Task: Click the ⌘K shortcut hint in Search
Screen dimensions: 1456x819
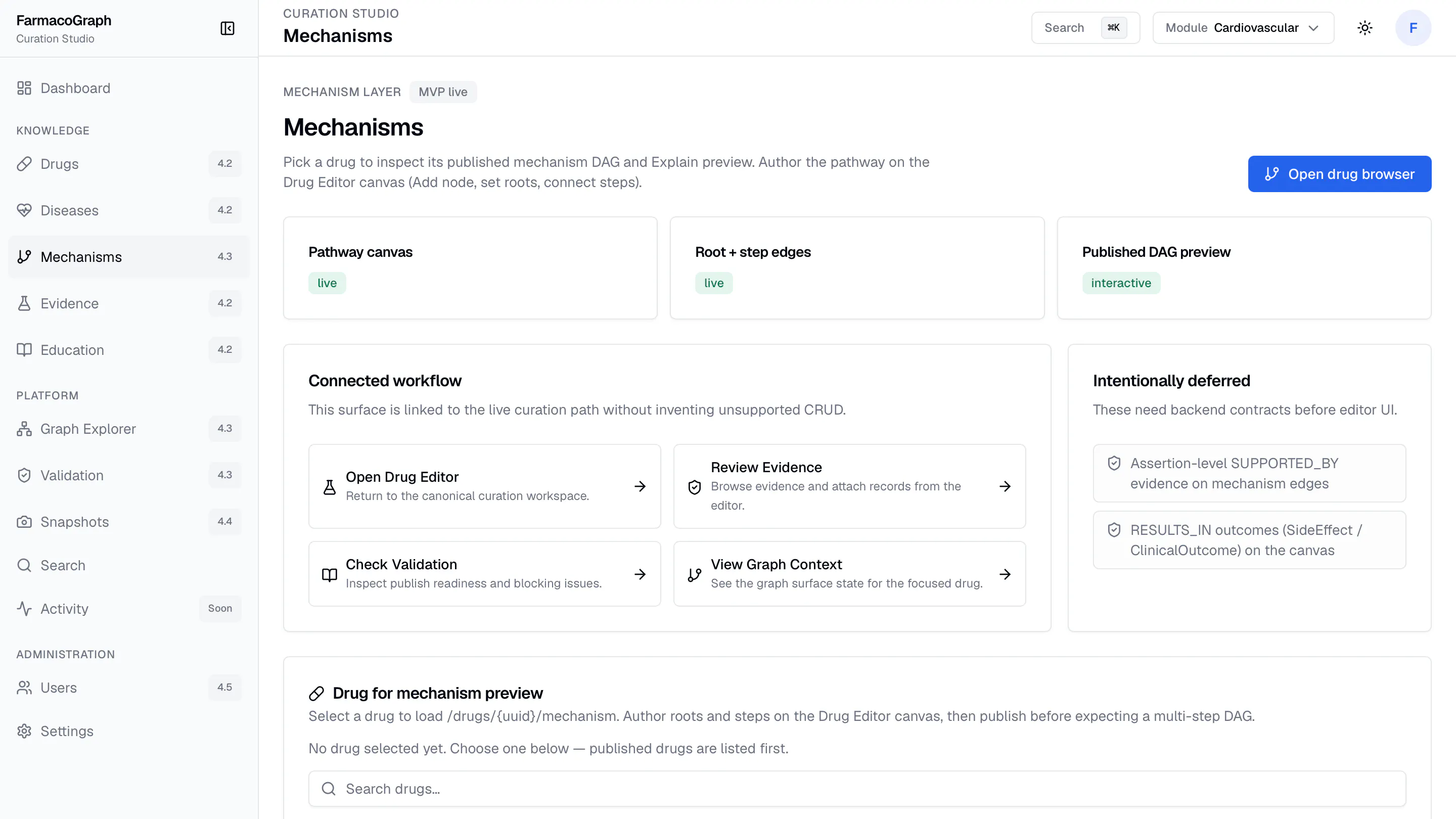Action: coord(1113,28)
